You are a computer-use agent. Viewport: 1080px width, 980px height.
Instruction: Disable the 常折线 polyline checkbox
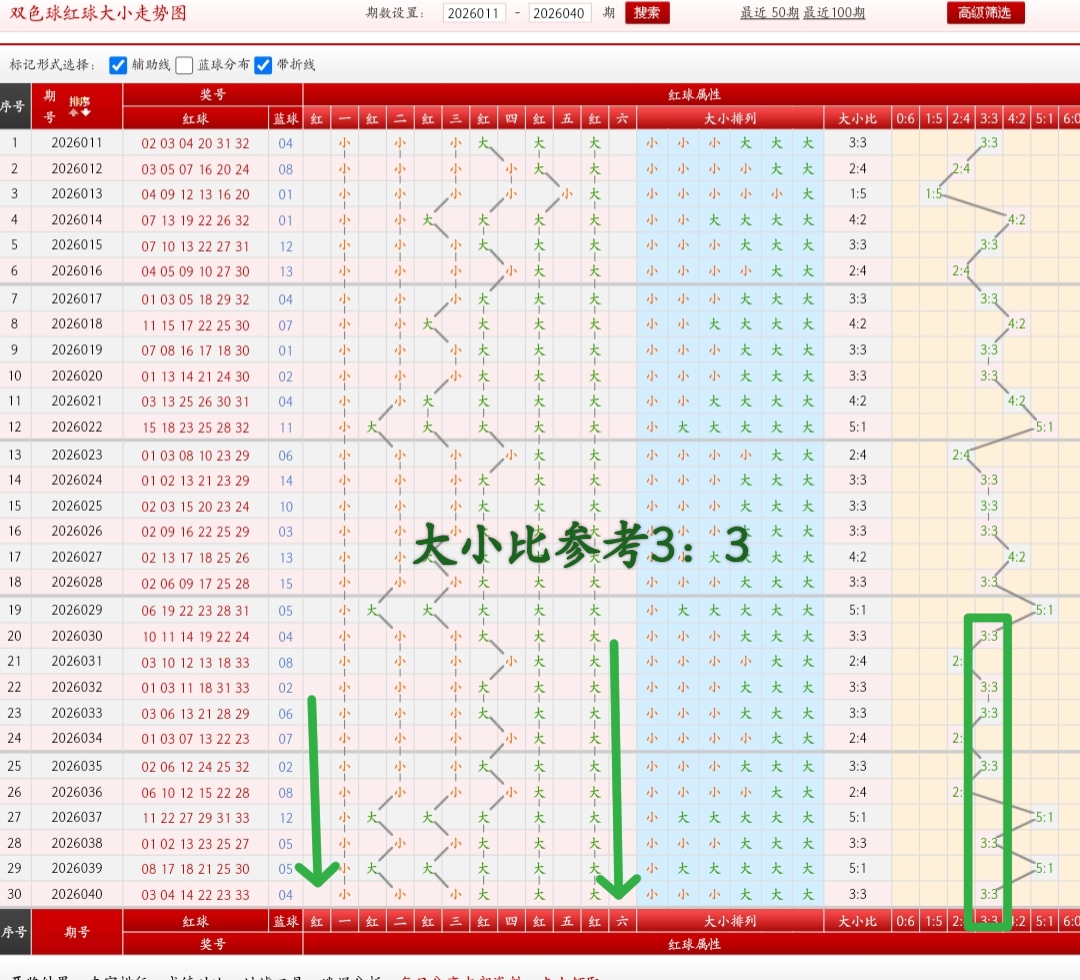(262, 66)
